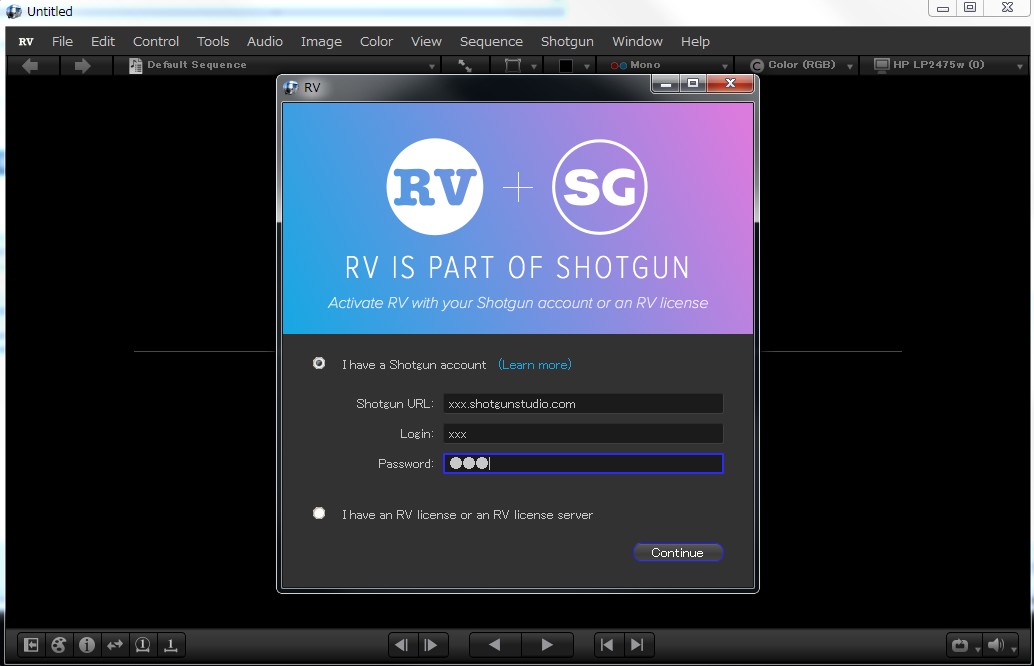
Task: Open the Learn more link
Action: pyautogui.click(x=535, y=364)
